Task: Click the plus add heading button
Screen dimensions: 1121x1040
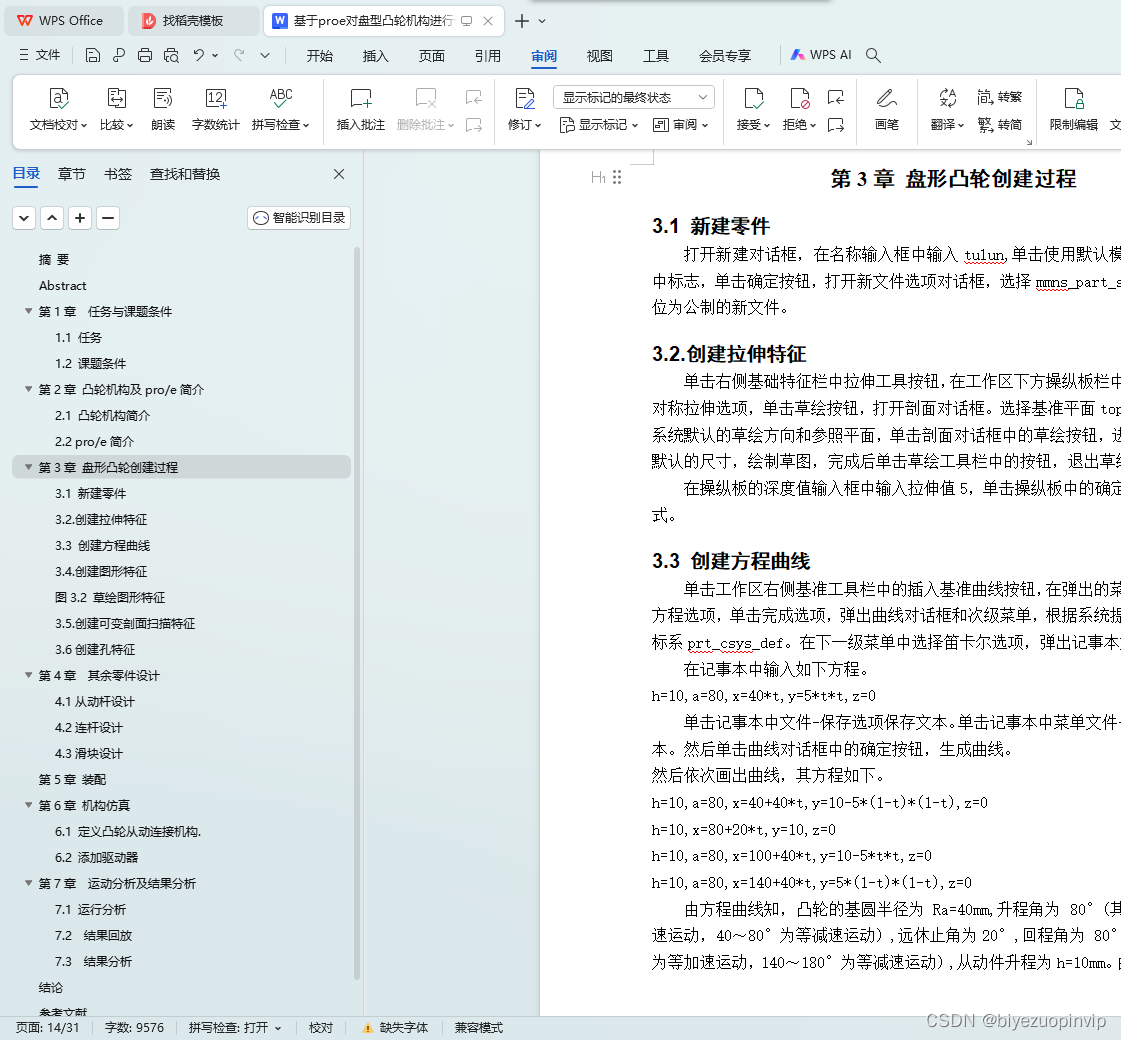Action: (x=80, y=218)
